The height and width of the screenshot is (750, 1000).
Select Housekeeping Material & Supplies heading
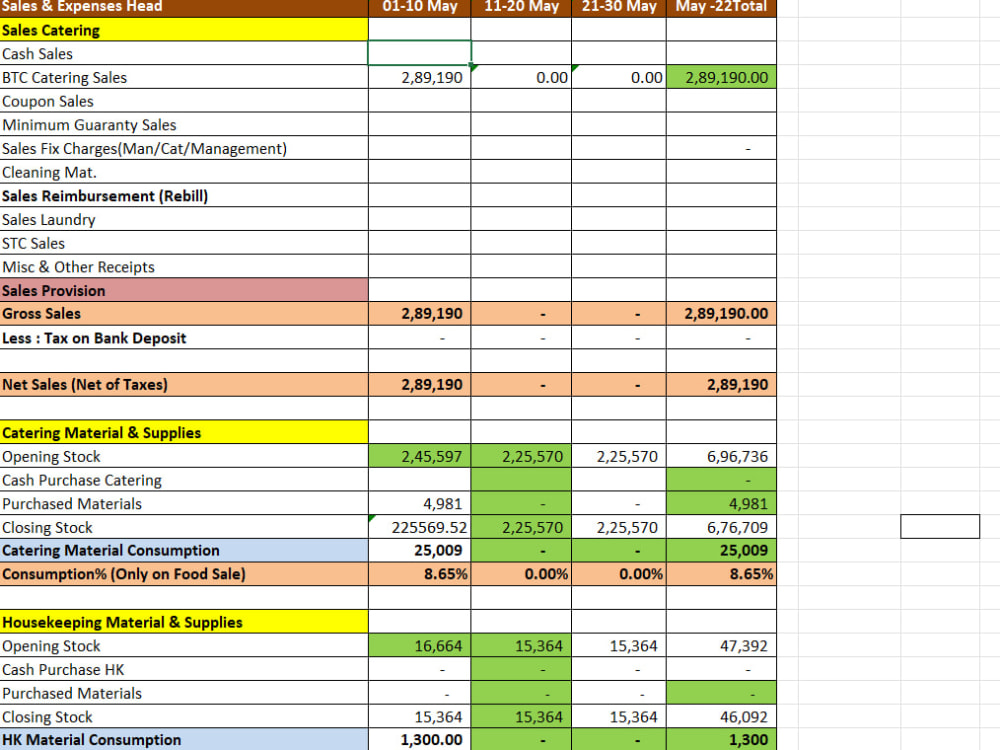point(184,622)
